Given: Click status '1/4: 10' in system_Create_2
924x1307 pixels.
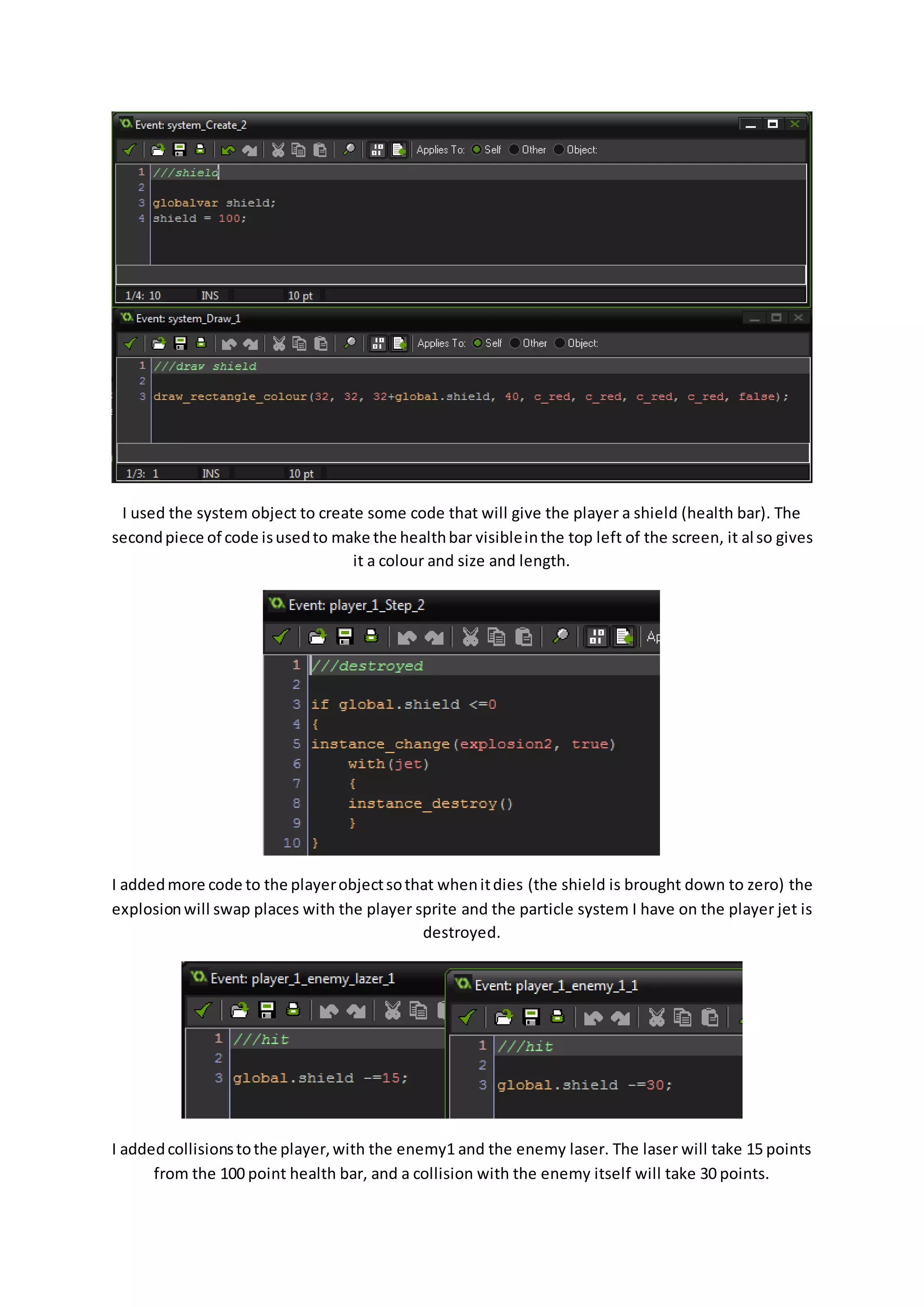Looking at the screenshot, I should [x=143, y=296].
